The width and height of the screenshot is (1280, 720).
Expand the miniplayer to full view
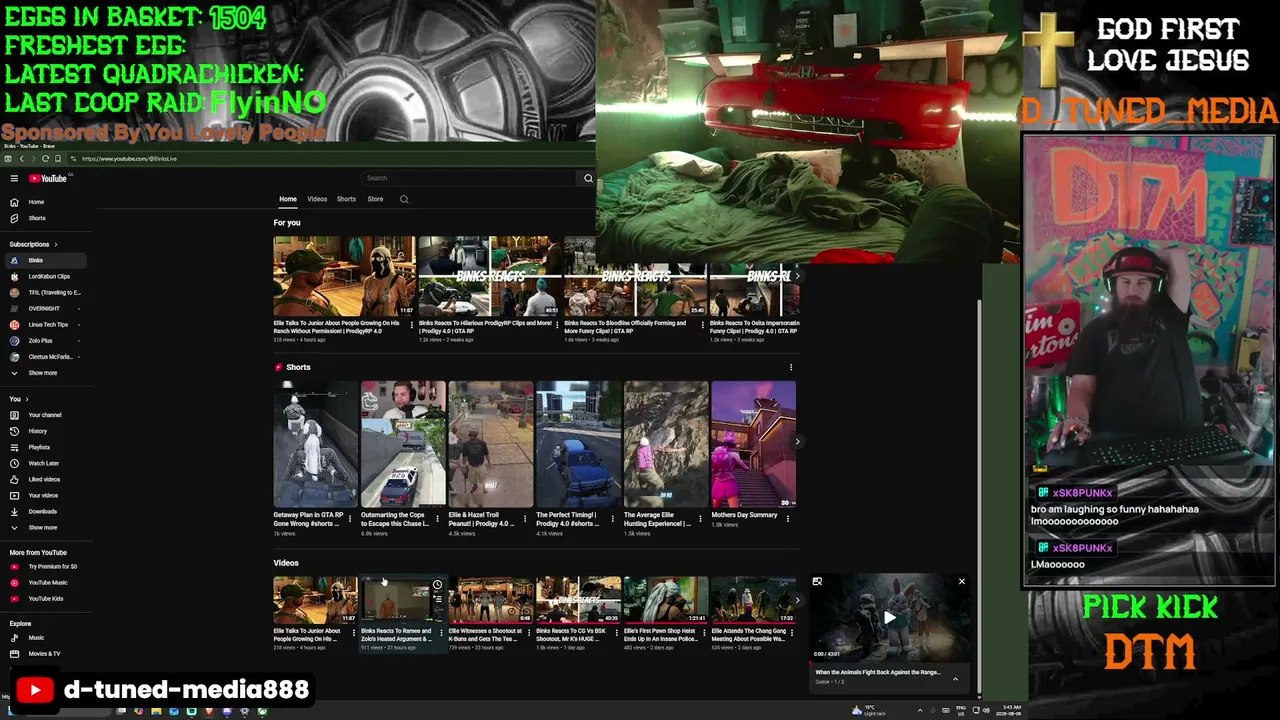(x=817, y=581)
